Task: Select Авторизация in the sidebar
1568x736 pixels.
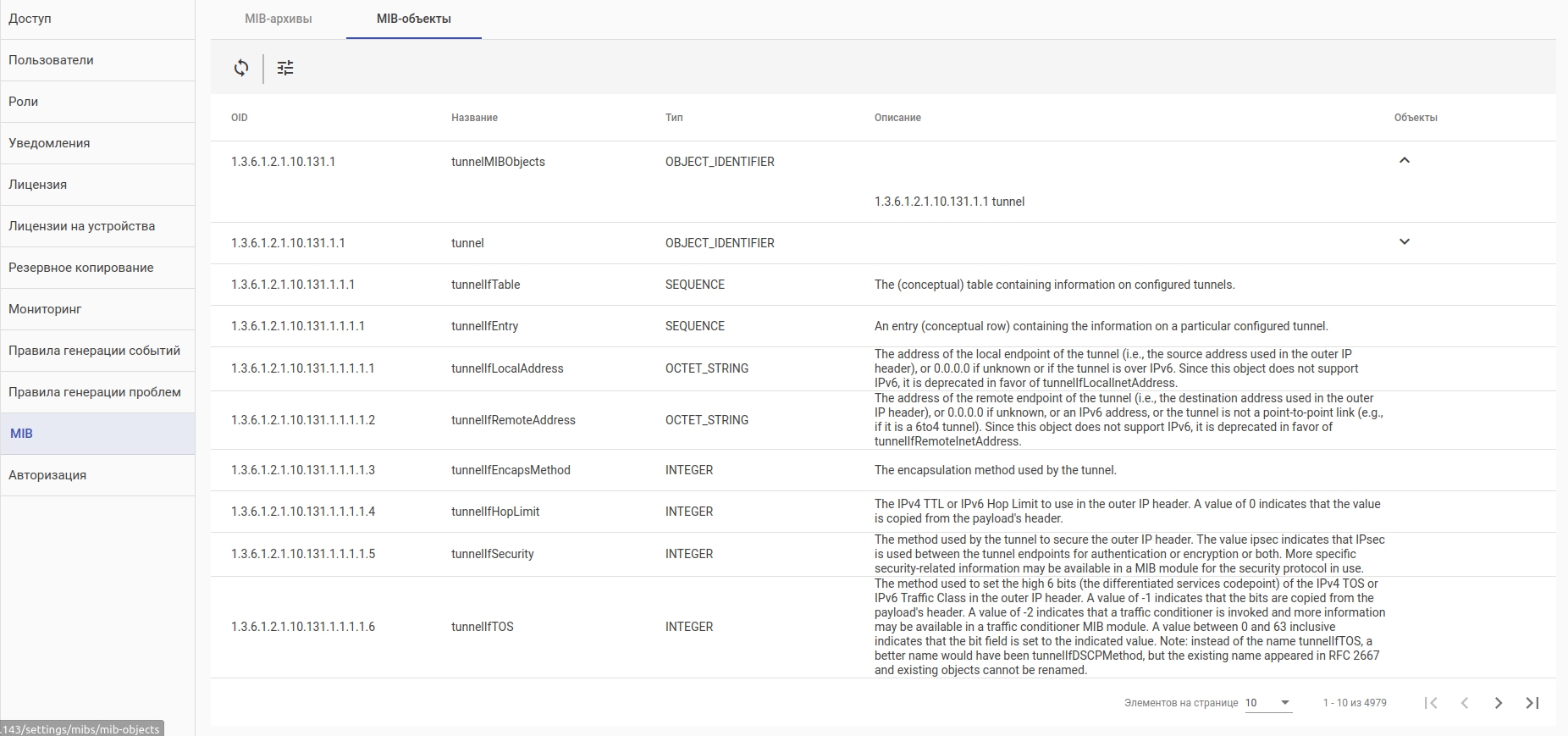Action: point(47,475)
